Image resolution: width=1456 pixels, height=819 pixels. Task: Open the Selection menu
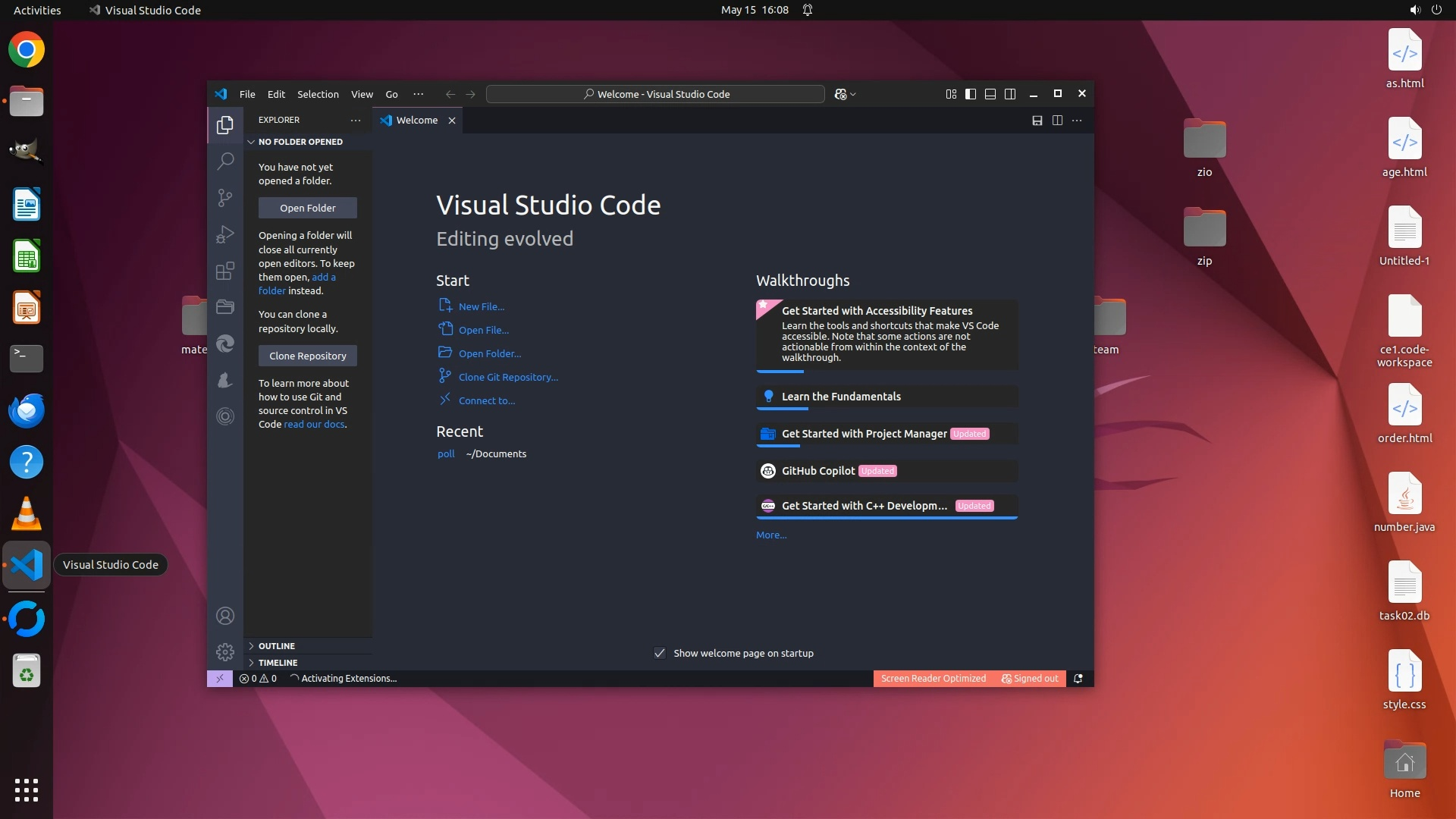(318, 94)
